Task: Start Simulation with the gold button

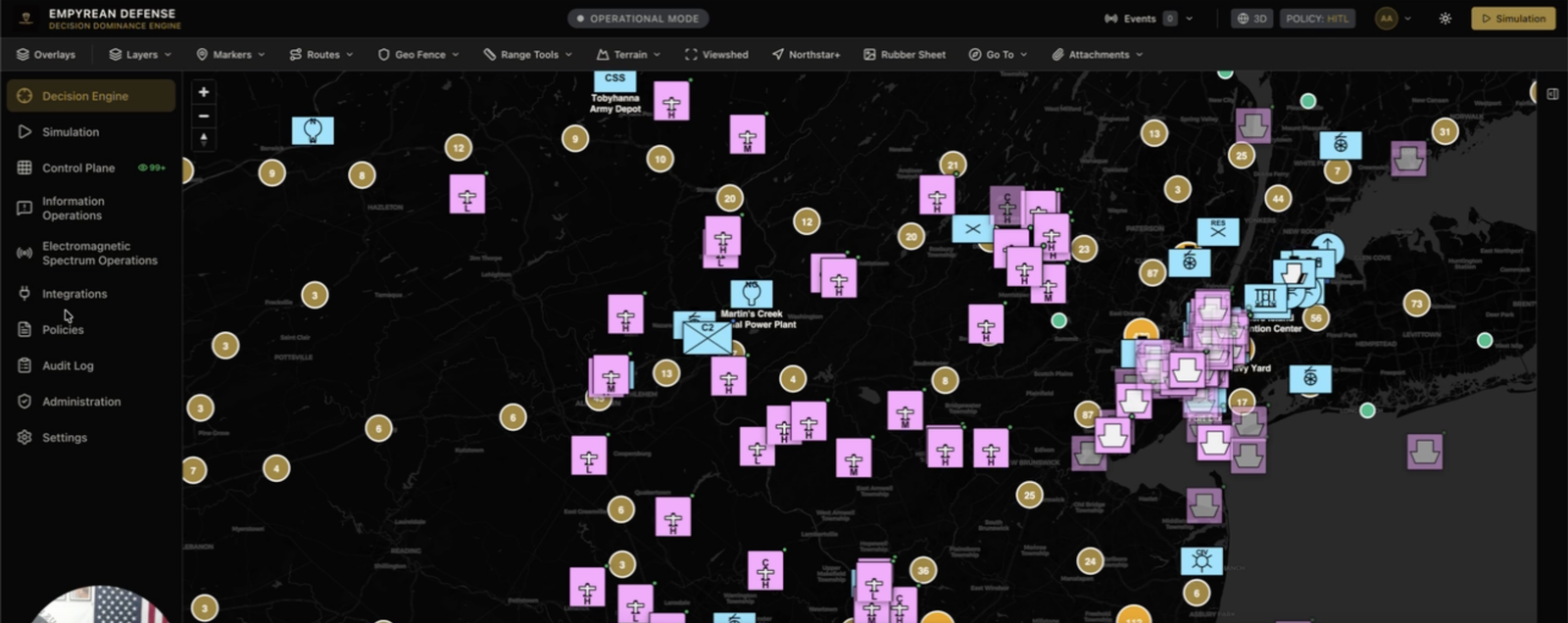Action: [x=1513, y=19]
